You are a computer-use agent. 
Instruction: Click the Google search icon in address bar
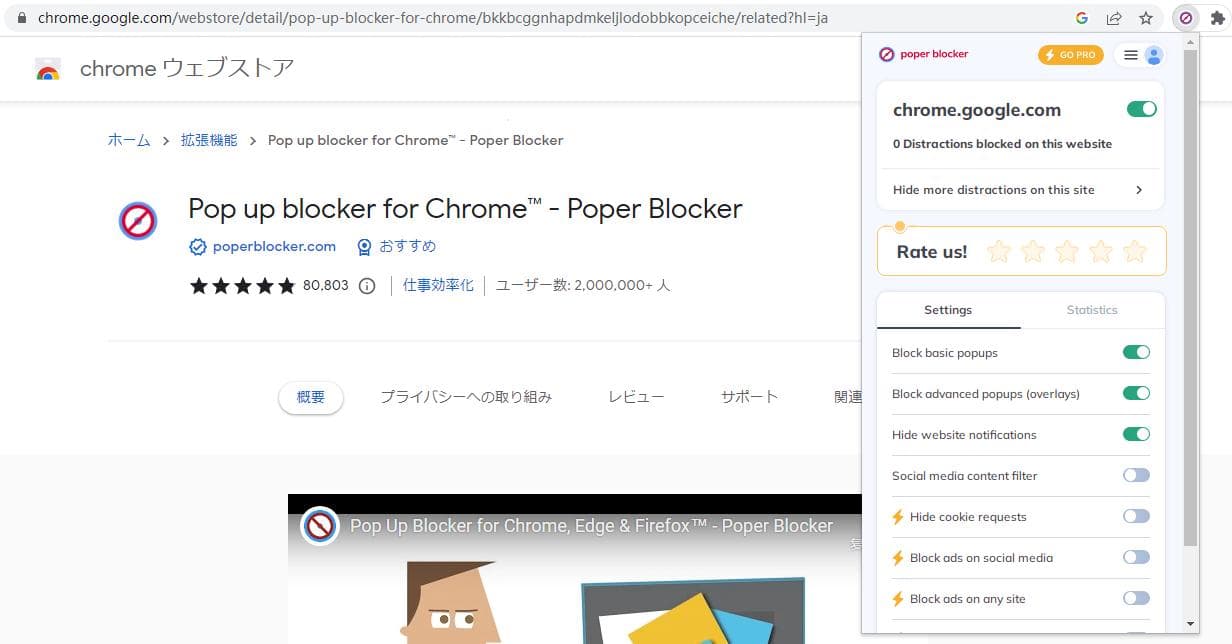[1081, 17]
